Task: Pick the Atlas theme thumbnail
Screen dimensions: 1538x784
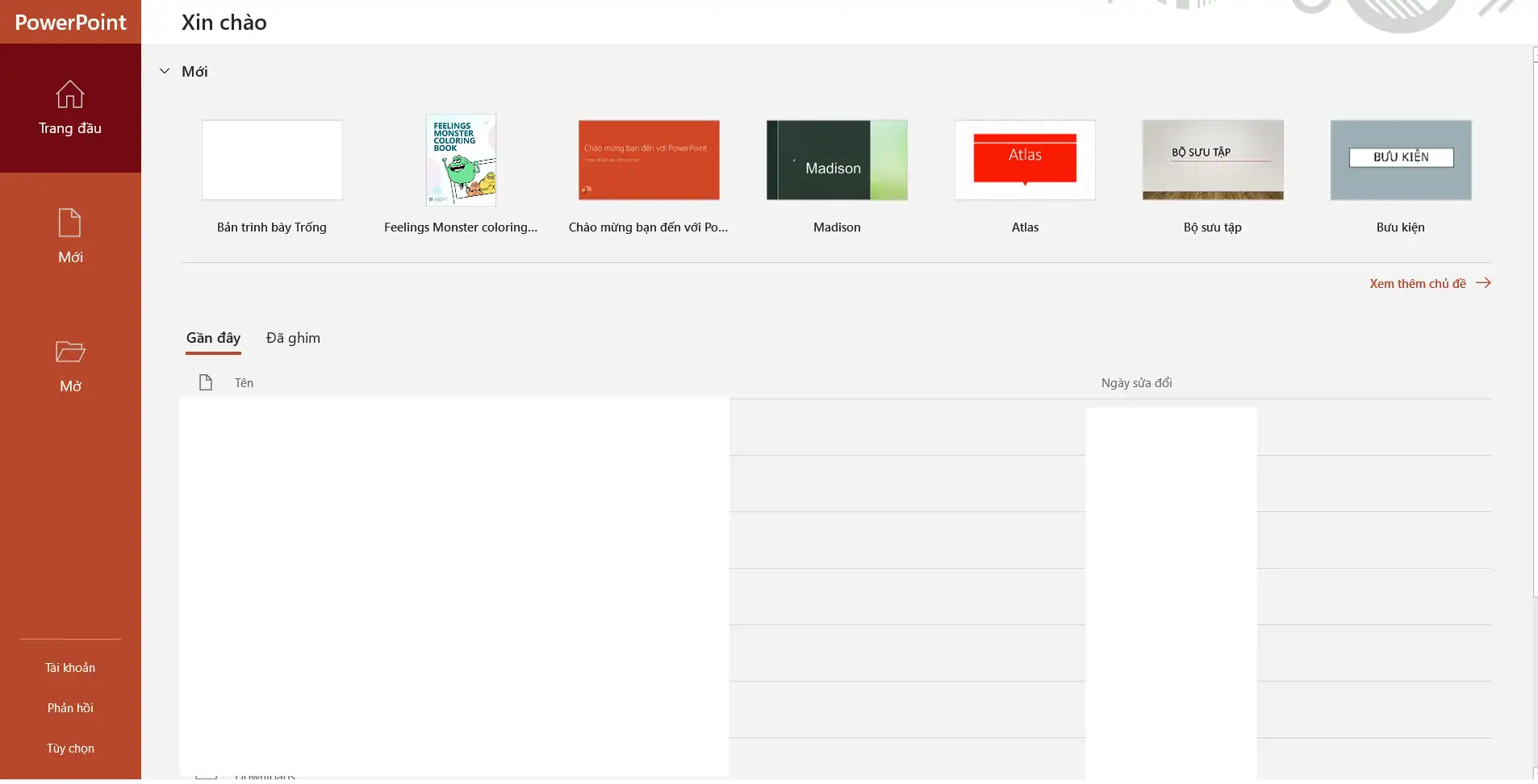Action: 1025,160
